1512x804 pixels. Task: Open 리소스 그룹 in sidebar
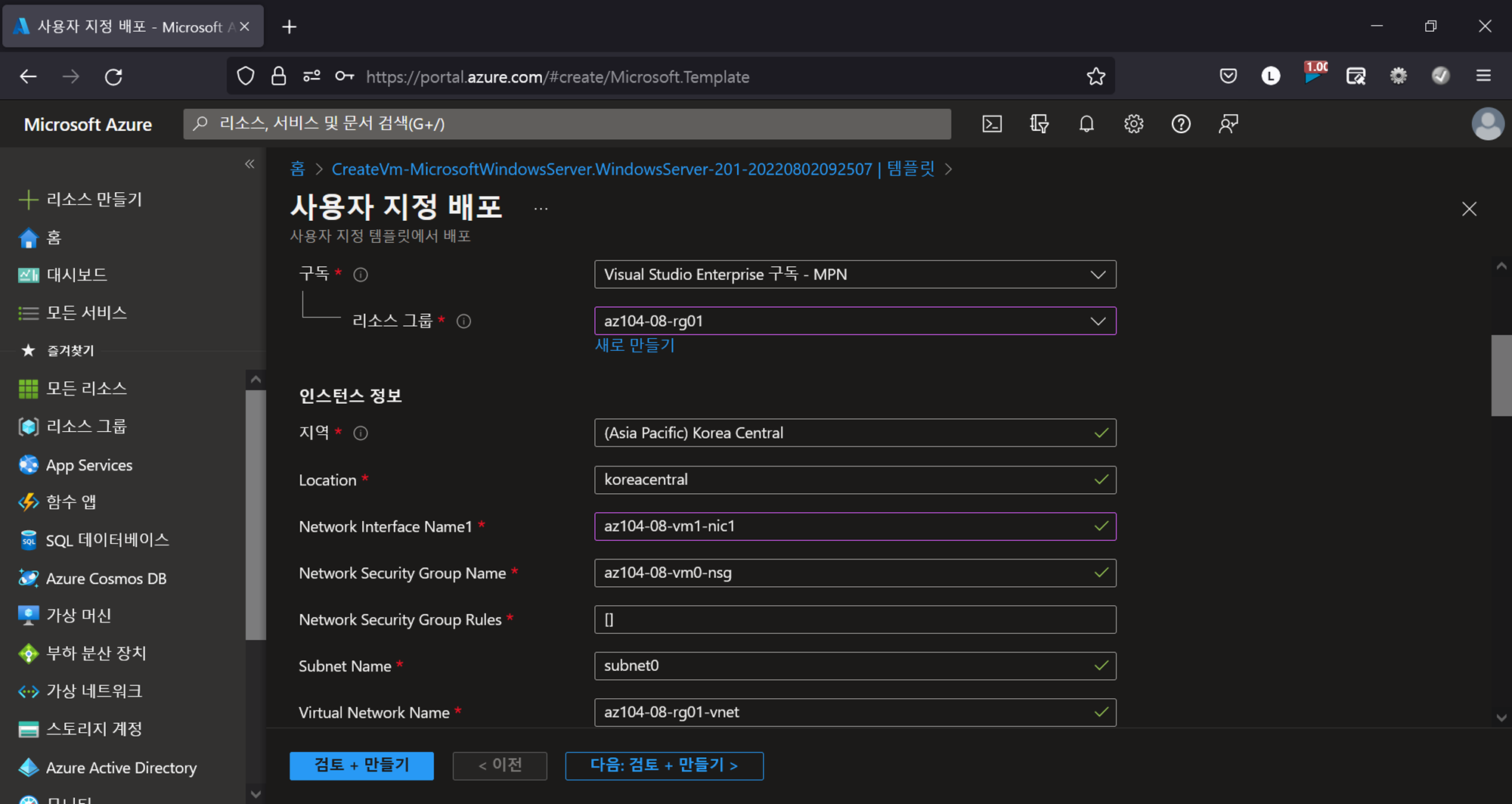pos(86,427)
